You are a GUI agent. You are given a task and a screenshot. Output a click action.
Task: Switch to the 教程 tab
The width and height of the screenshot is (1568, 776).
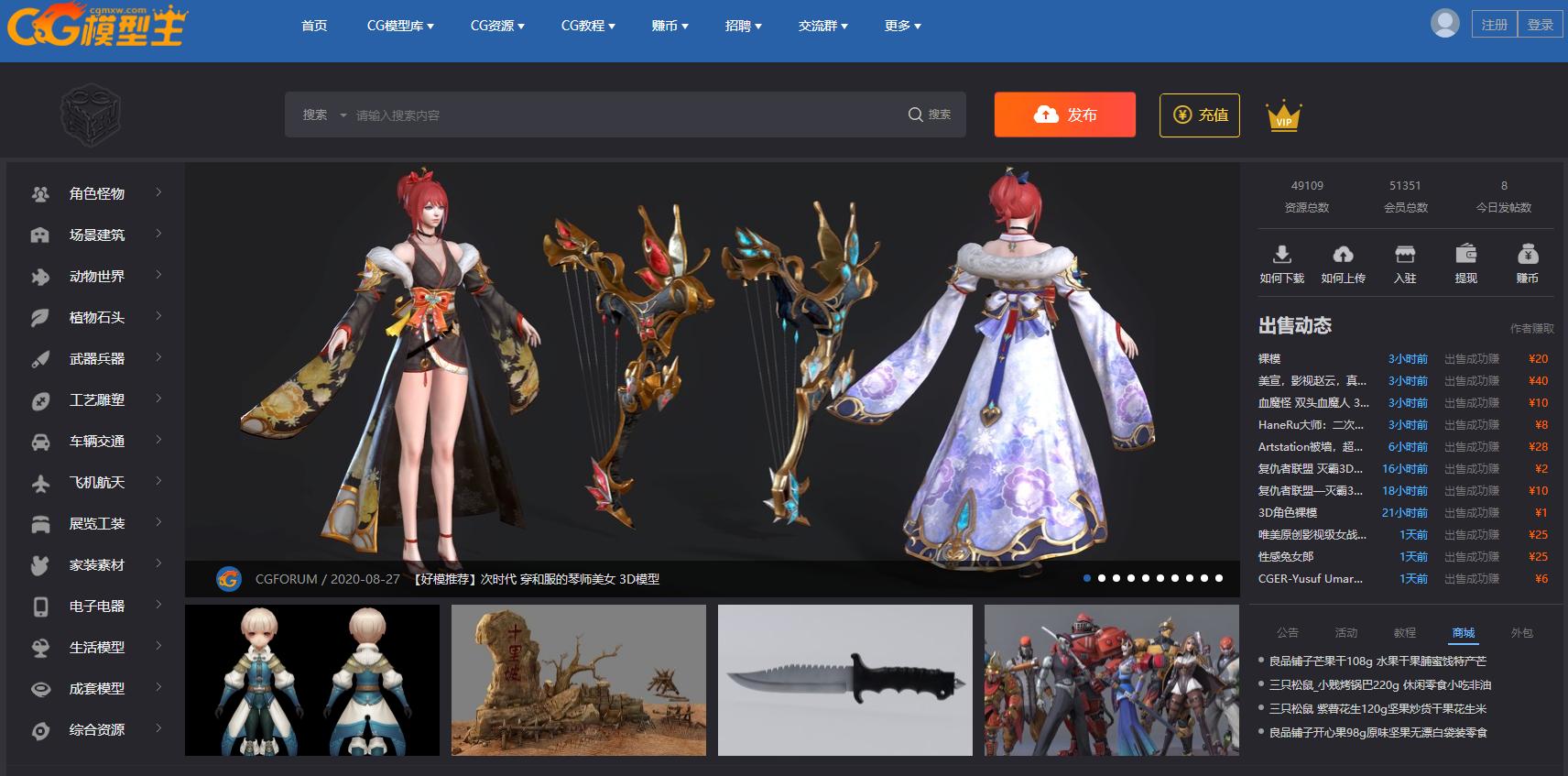pyautogui.click(x=1405, y=633)
